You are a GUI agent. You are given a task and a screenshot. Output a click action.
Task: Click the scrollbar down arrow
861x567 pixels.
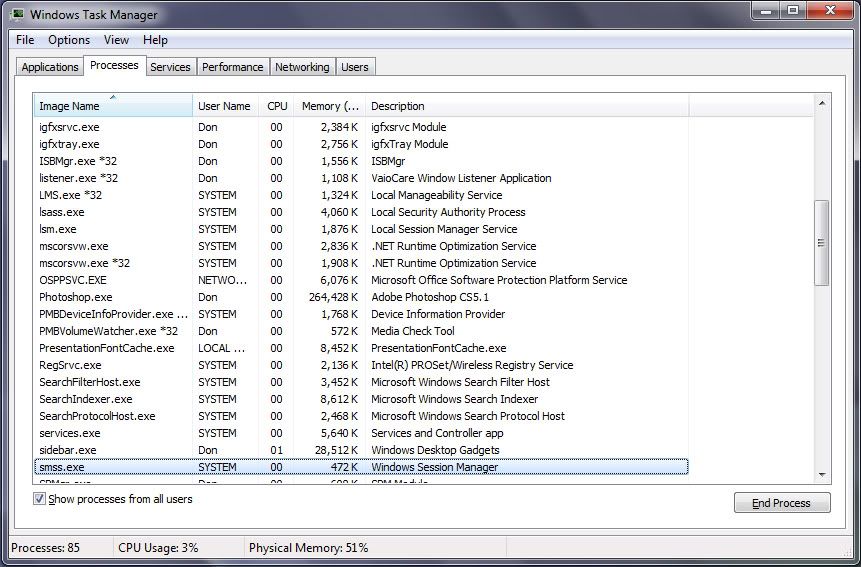[821, 475]
